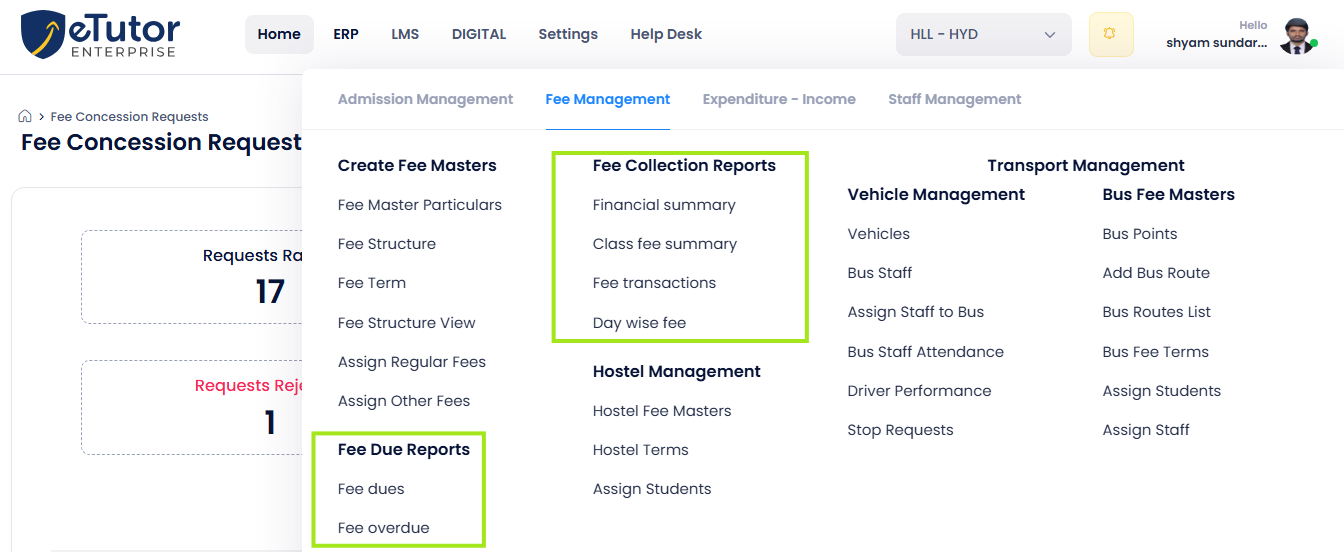
Task: Open Assign Staff to Bus
Action: pos(916,312)
